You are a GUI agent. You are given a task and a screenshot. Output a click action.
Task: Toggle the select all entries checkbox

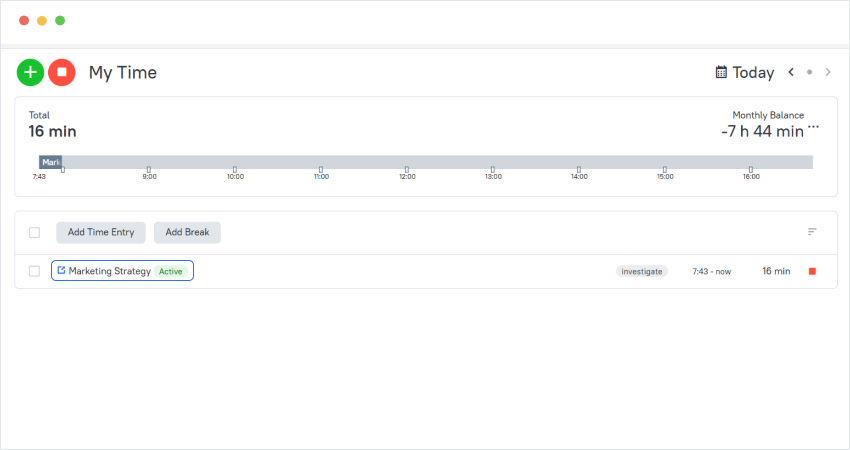34,233
